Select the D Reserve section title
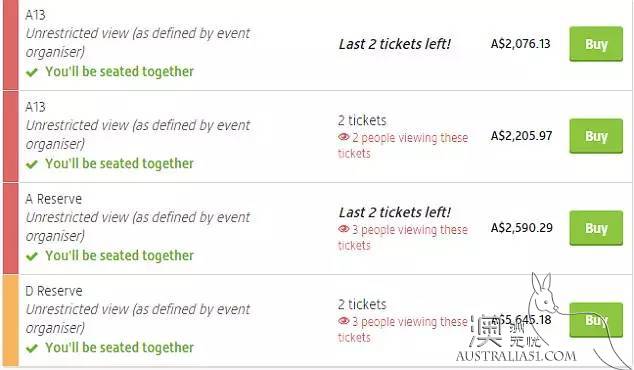Viewport: 634px width, 370px height. [x=54, y=291]
